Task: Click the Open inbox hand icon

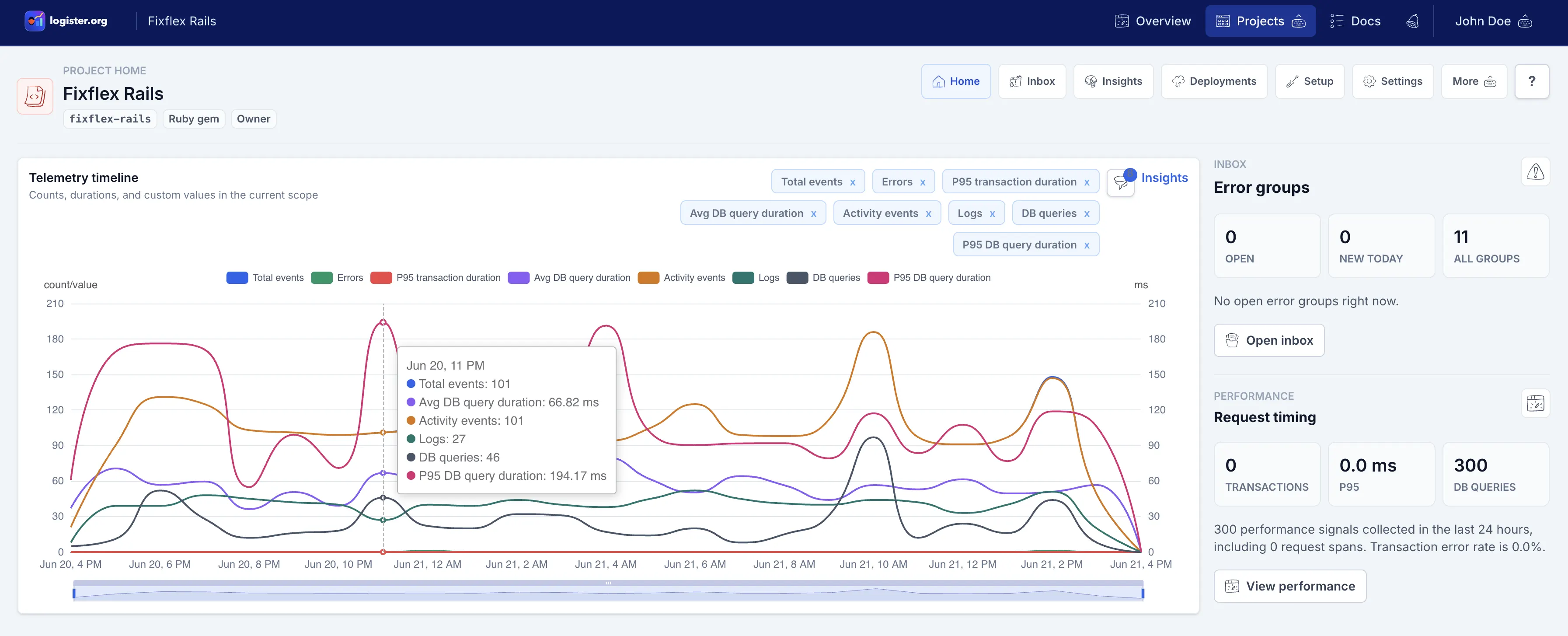Action: click(x=1232, y=341)
